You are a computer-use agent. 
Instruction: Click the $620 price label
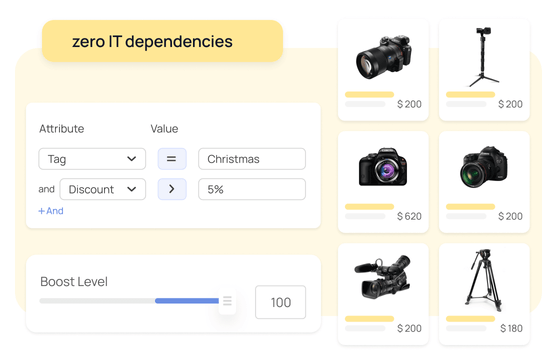[409, 216]
